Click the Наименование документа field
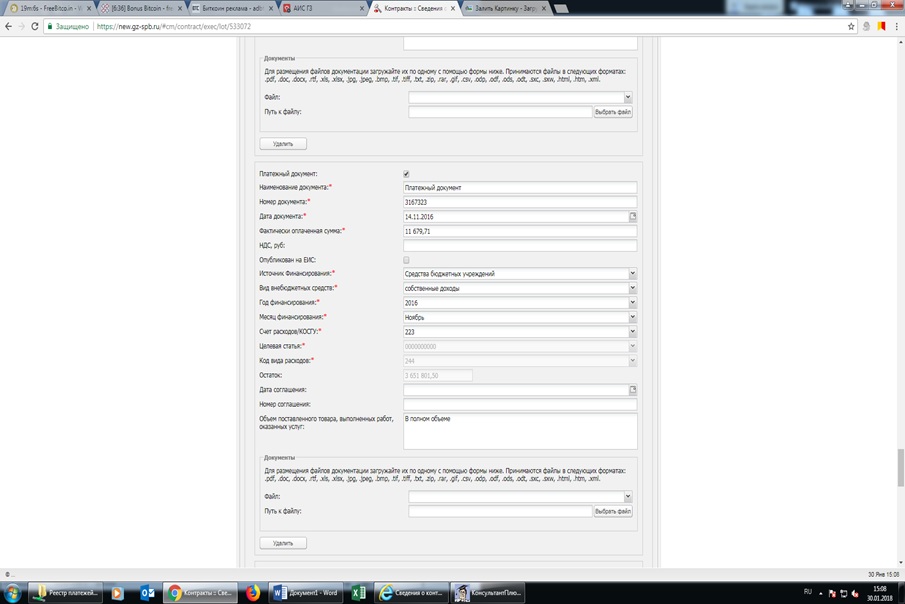 [x=520, y=188]
